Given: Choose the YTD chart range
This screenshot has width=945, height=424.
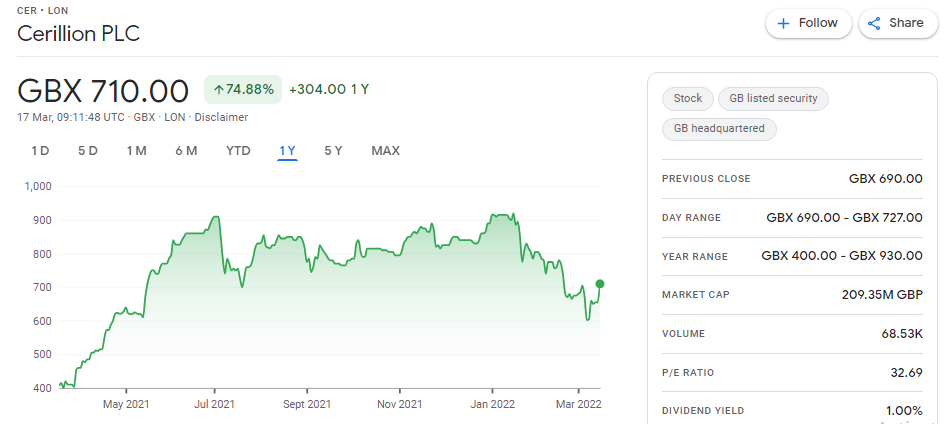Looking at the screenshot, I should 238,151.
